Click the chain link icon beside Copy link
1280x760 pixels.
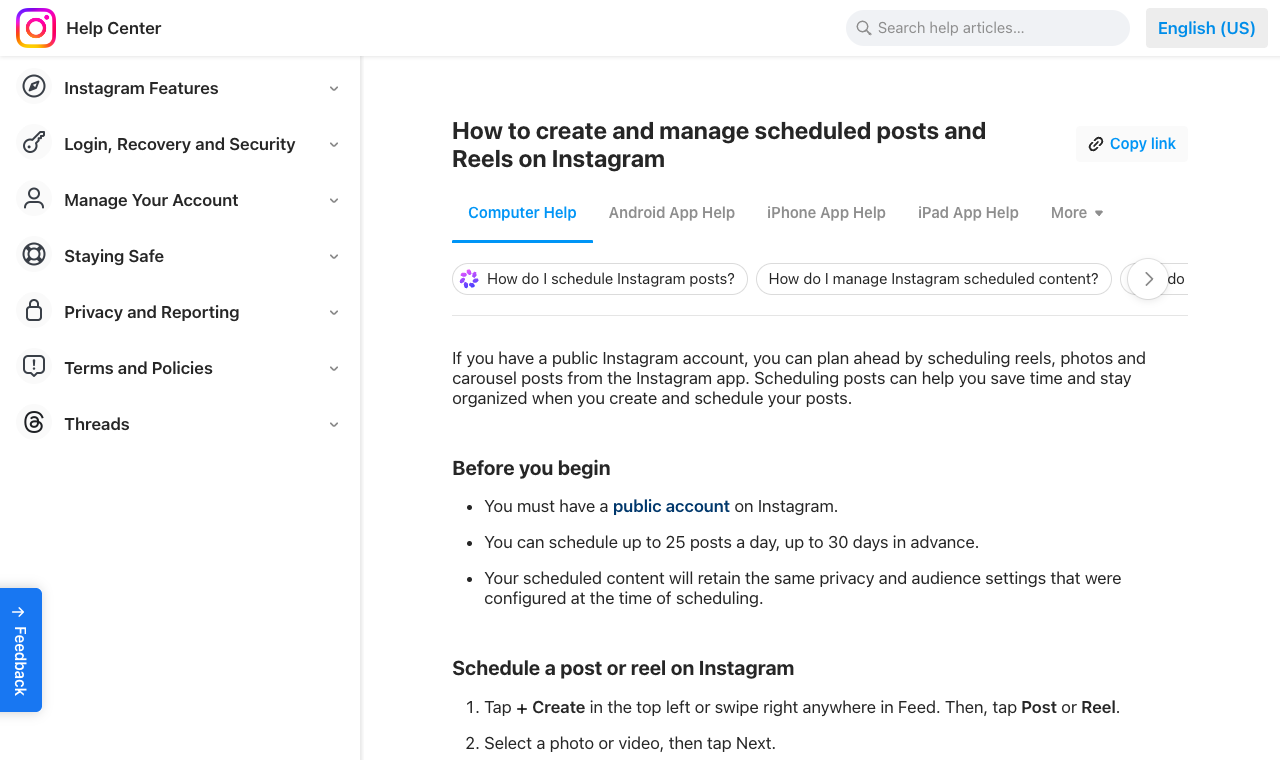[1096, 144]
